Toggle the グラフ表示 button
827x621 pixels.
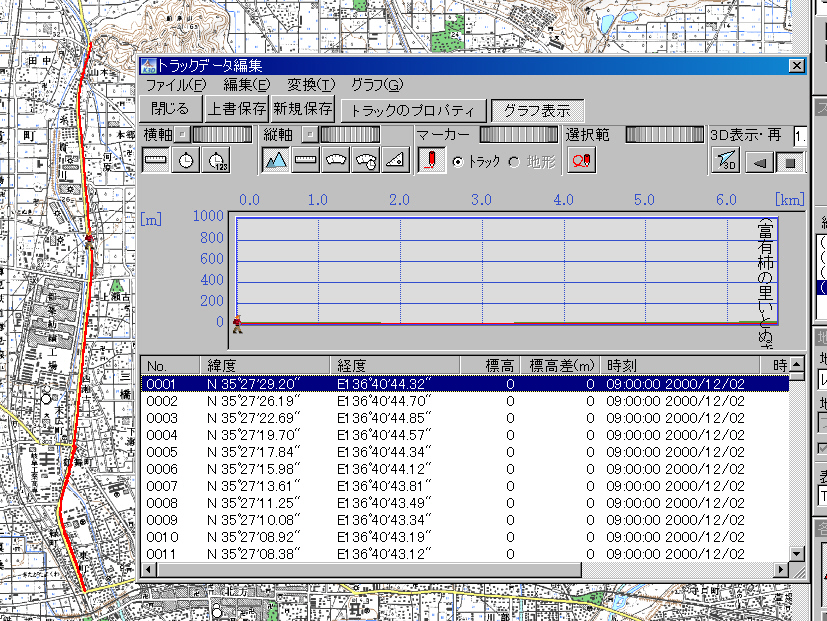[538, 110]
